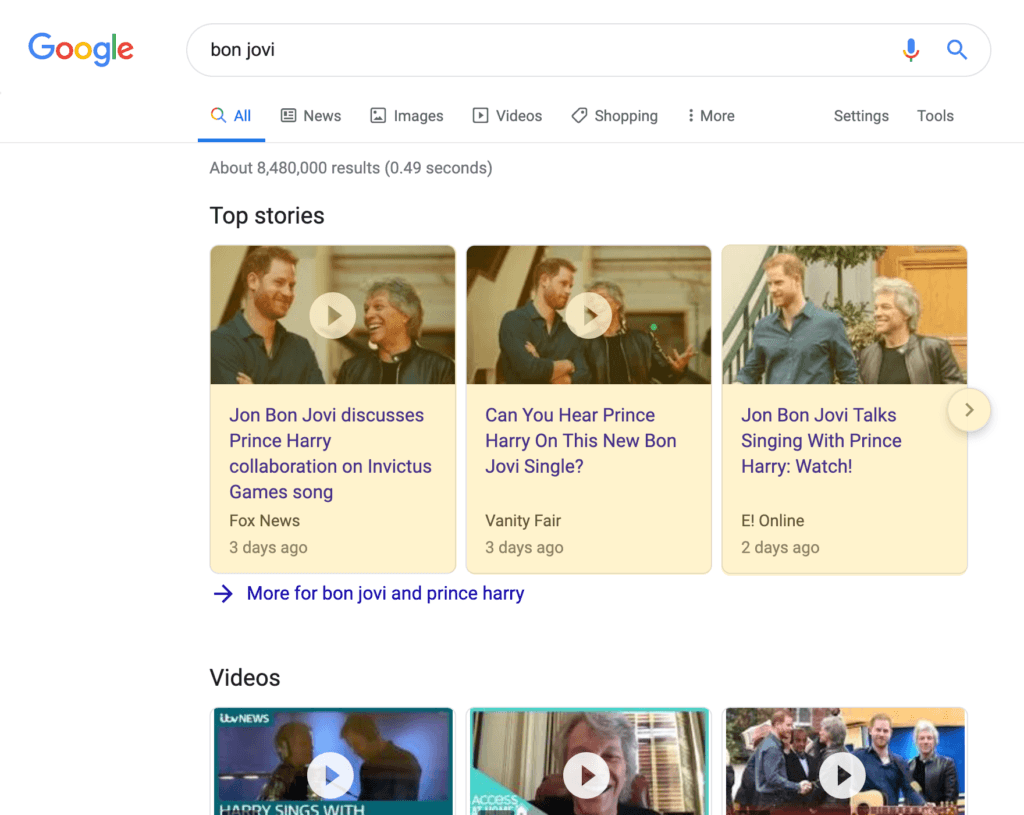Click the blue magnifier search button
This screenshot has height=815, width=1024.
tap(957, 50)
